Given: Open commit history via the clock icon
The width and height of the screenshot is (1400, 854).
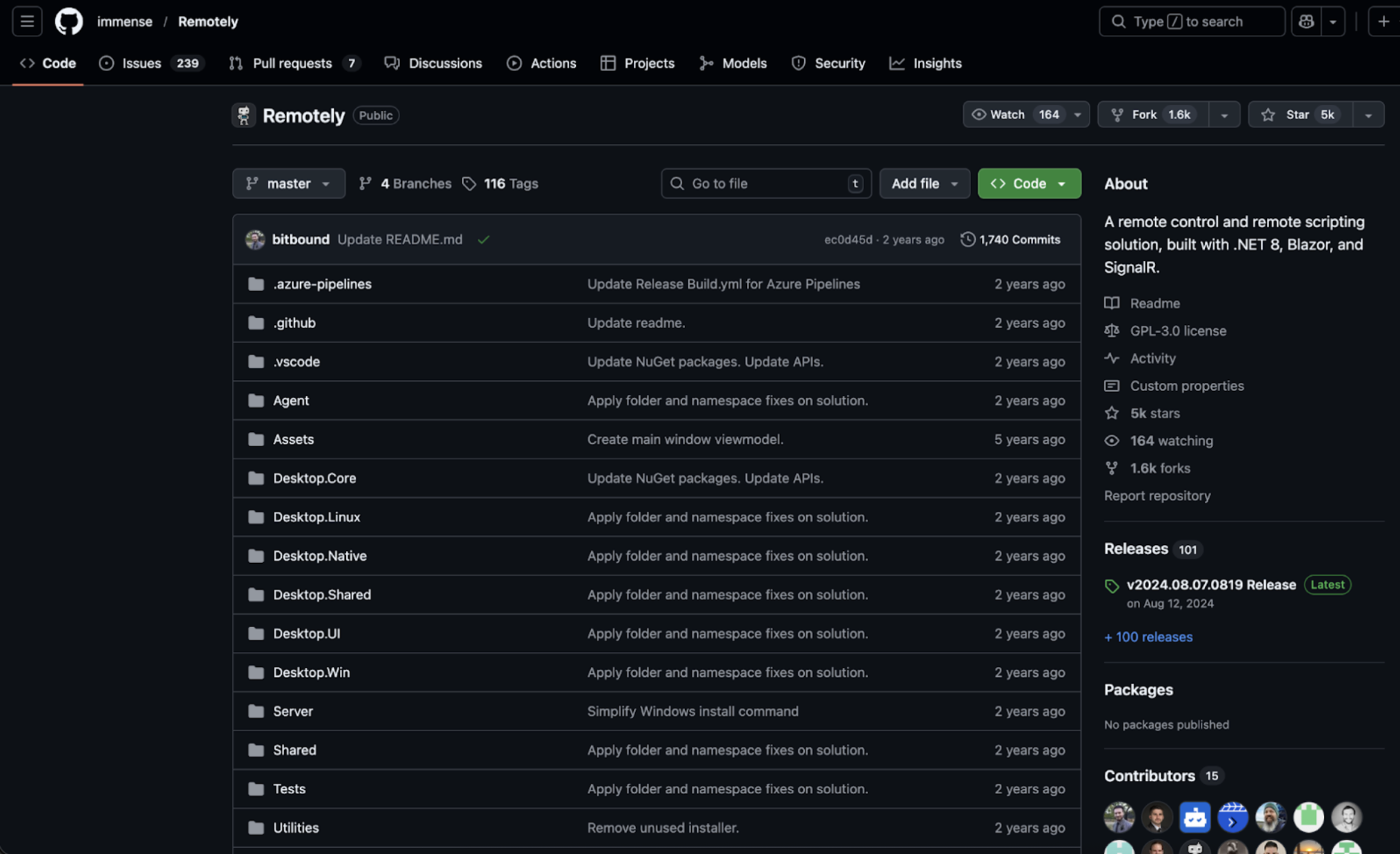Looking at the screenshot, I should (968, 239).
